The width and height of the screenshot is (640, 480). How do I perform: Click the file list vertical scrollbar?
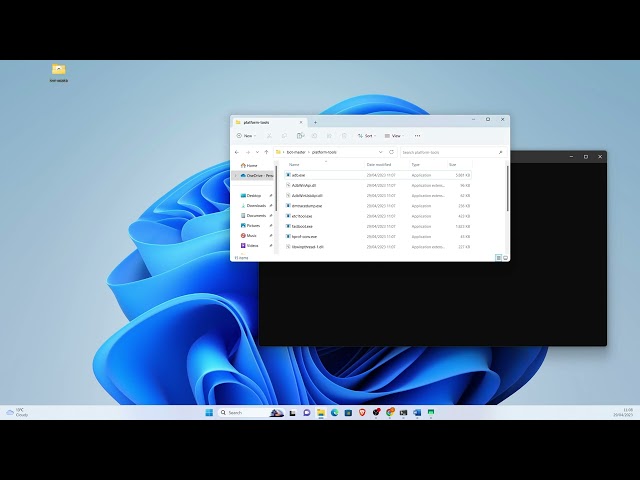(x=507, y=189)
